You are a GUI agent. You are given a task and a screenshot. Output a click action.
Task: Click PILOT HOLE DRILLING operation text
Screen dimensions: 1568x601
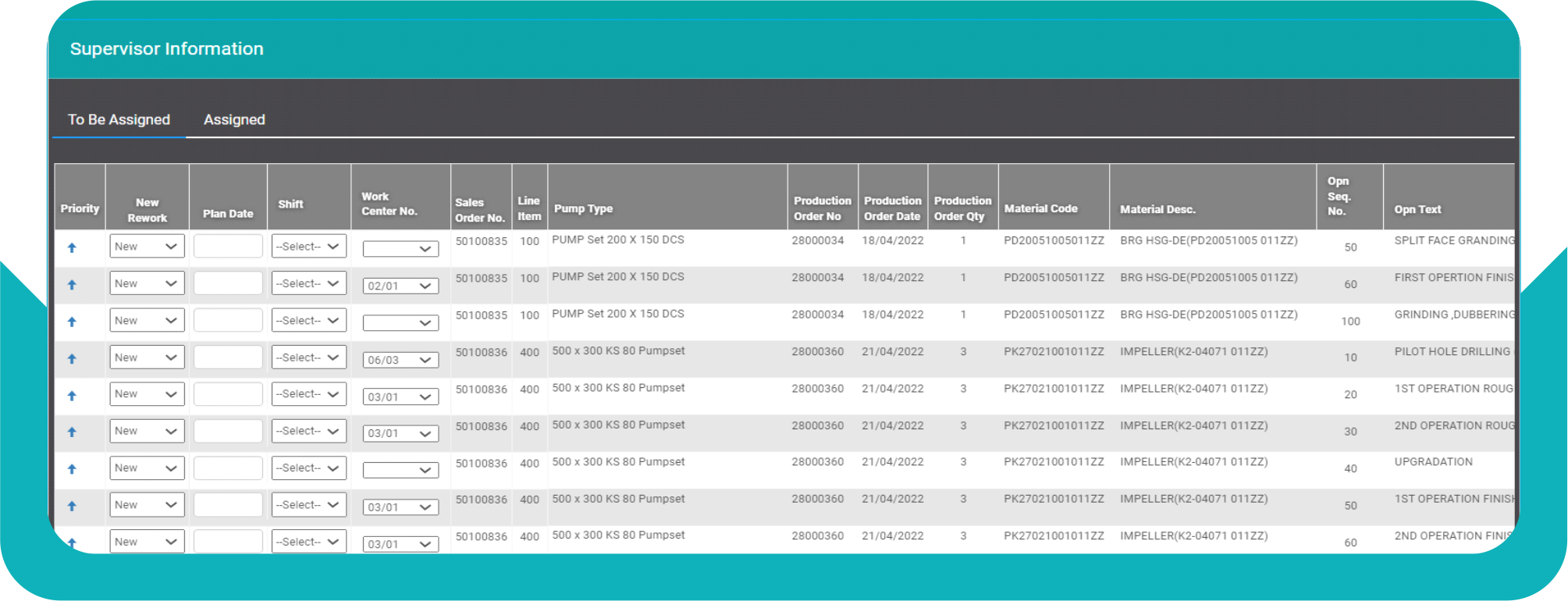[1452, 351]
